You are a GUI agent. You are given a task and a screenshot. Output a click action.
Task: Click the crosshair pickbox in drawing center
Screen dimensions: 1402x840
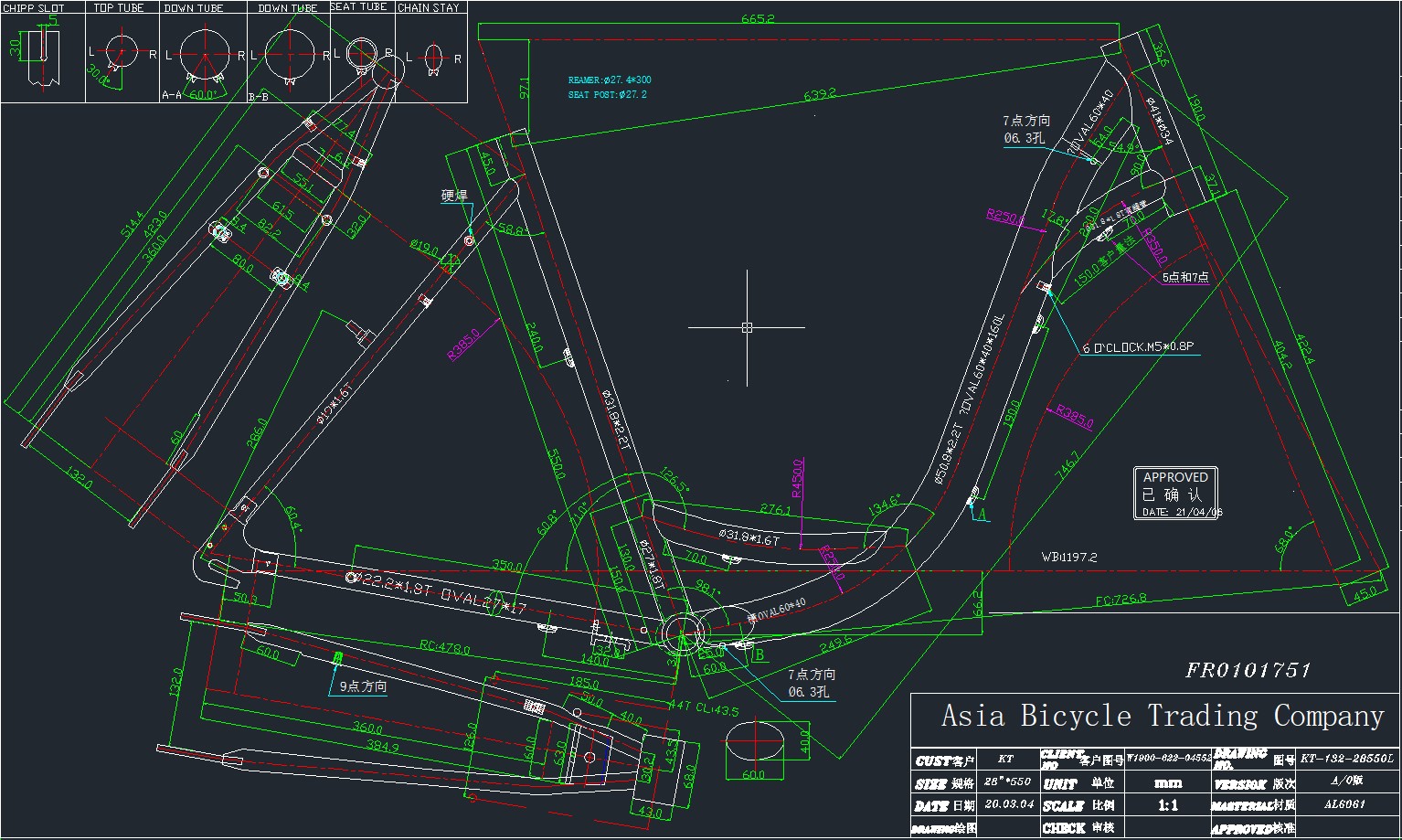tap(747, 327)
